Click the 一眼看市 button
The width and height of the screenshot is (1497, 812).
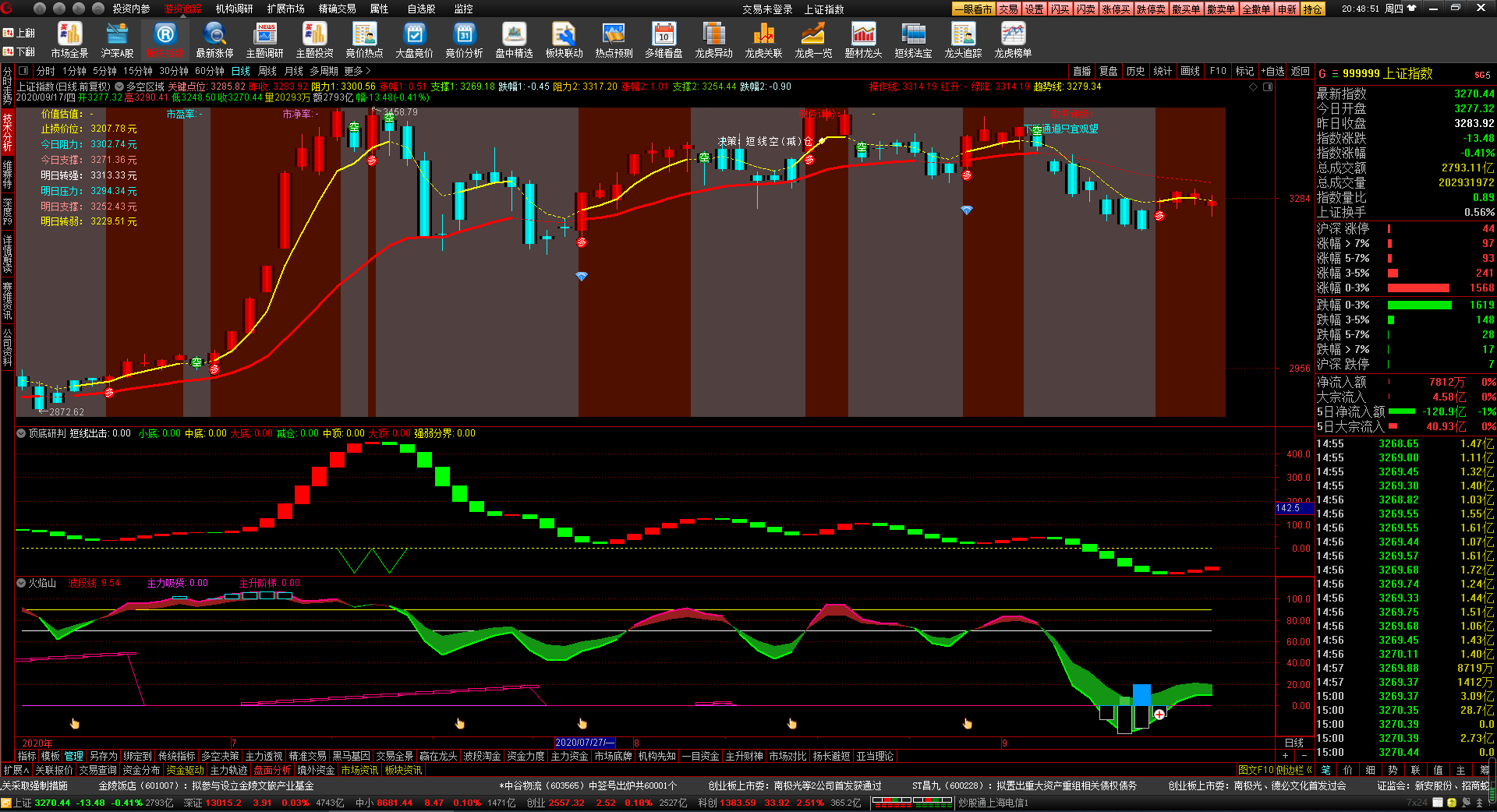[x=973, y=9]
